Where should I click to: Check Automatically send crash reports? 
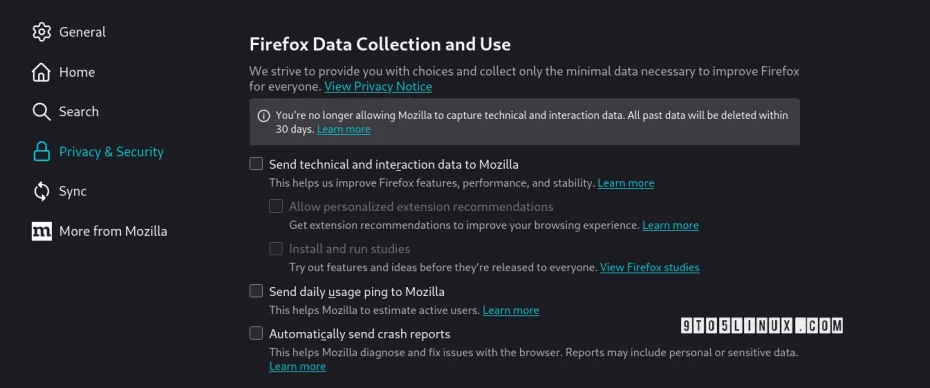coord(256,333)
